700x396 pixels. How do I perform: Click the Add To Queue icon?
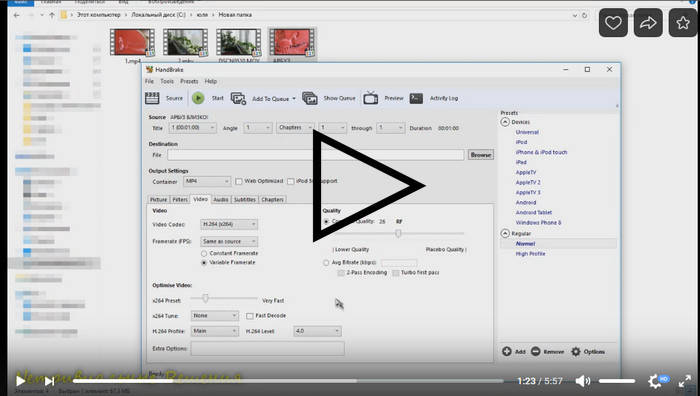238,98
